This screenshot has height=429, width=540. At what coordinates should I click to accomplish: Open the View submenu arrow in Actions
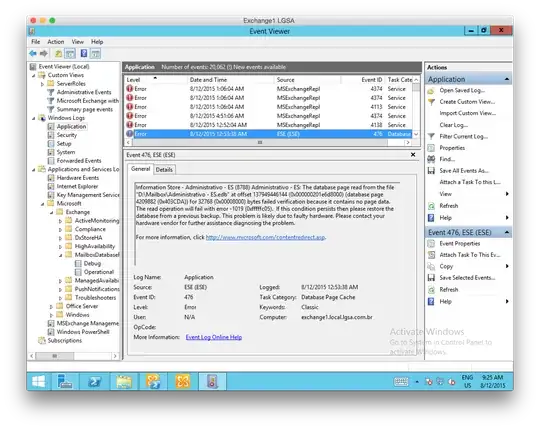click(507, 194)
